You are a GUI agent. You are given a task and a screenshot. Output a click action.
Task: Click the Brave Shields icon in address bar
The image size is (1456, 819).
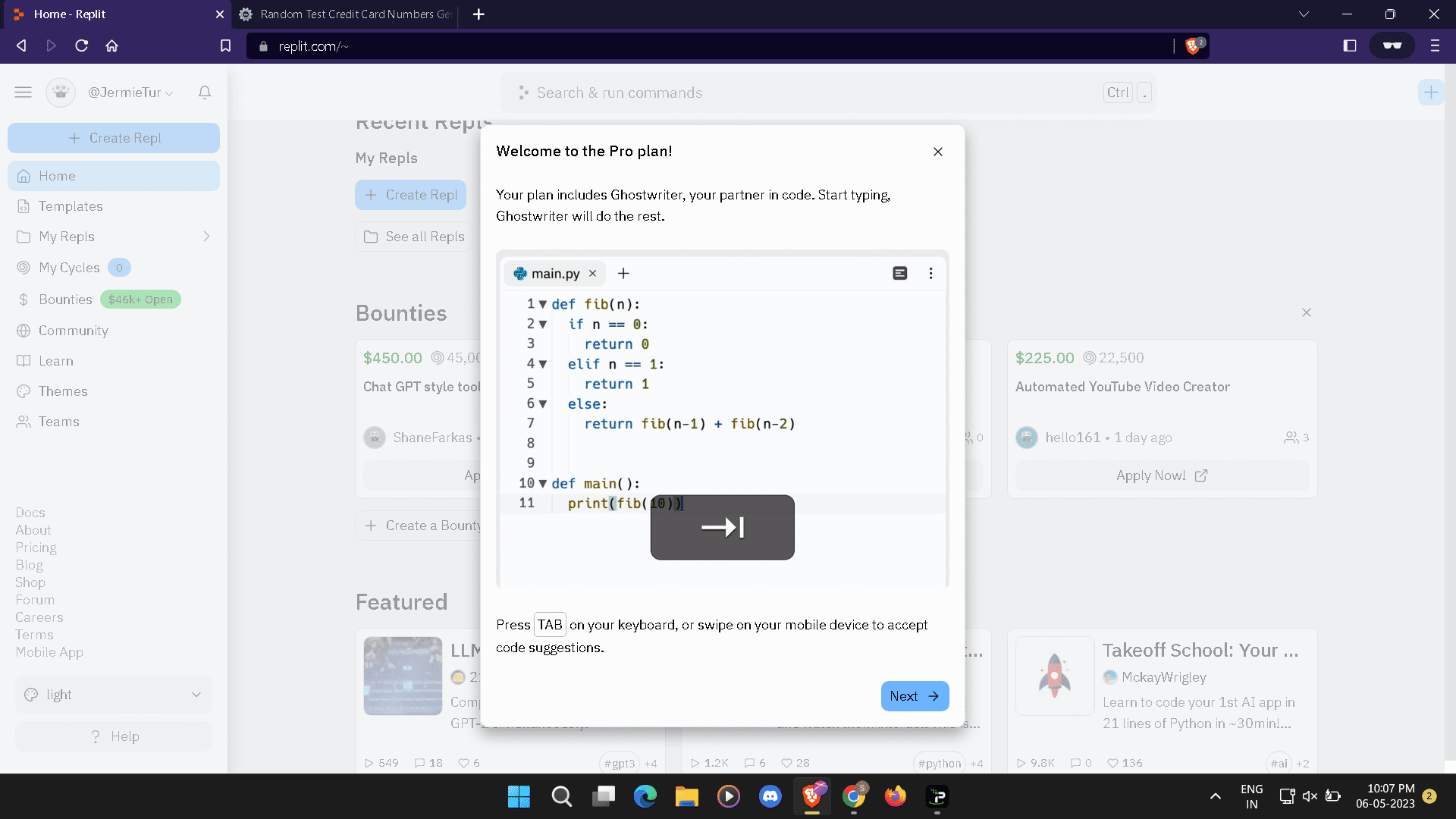tap(1193, 46)
